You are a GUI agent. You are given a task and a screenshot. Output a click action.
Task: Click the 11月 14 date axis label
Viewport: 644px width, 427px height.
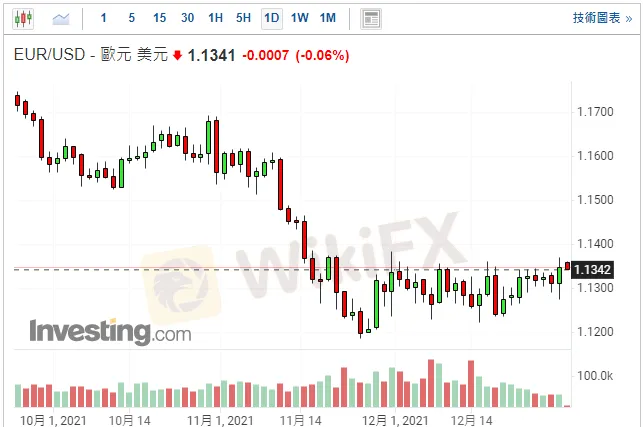tap(299, 419)
